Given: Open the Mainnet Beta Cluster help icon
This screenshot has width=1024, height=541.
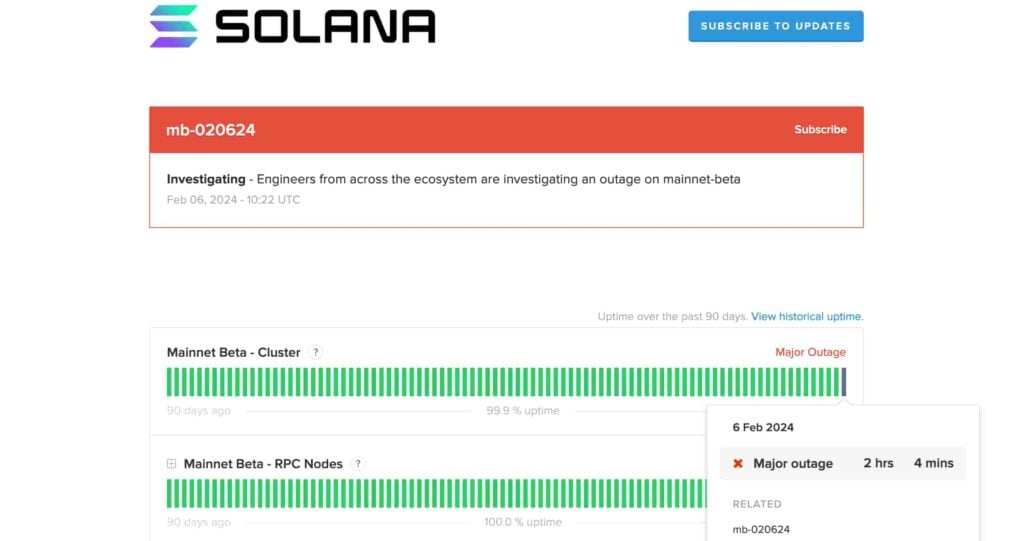Looking at the screenshot, I should click(x=315, y=352).
